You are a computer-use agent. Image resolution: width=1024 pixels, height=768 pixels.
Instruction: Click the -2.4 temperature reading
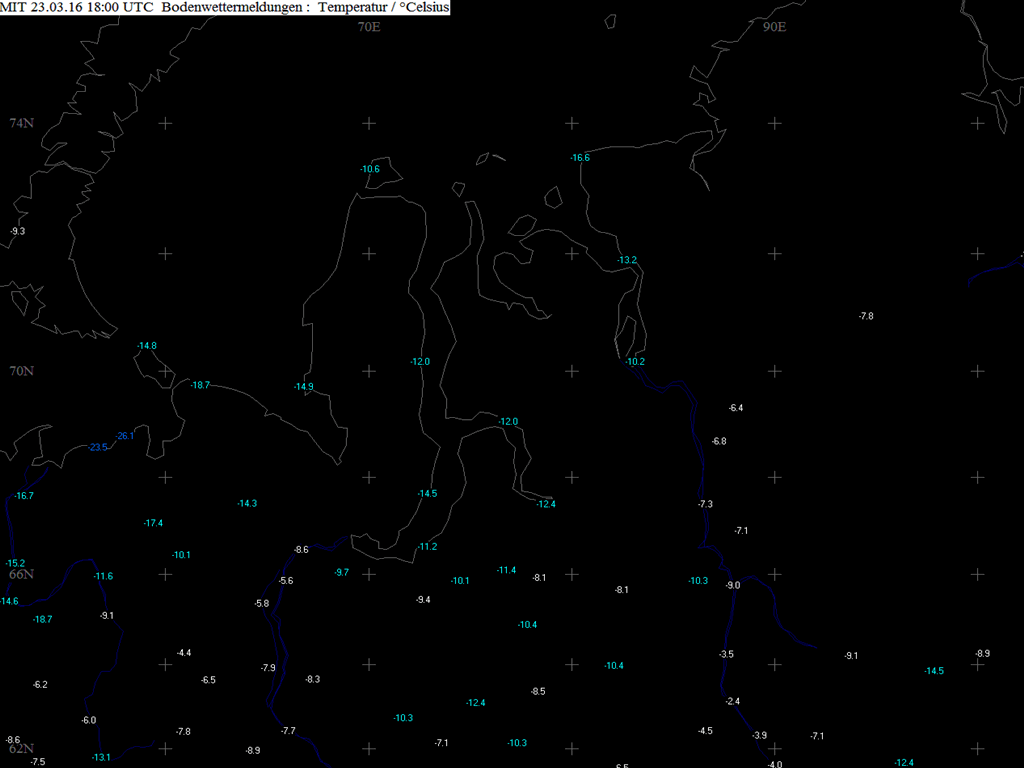(x=732, y=701)
